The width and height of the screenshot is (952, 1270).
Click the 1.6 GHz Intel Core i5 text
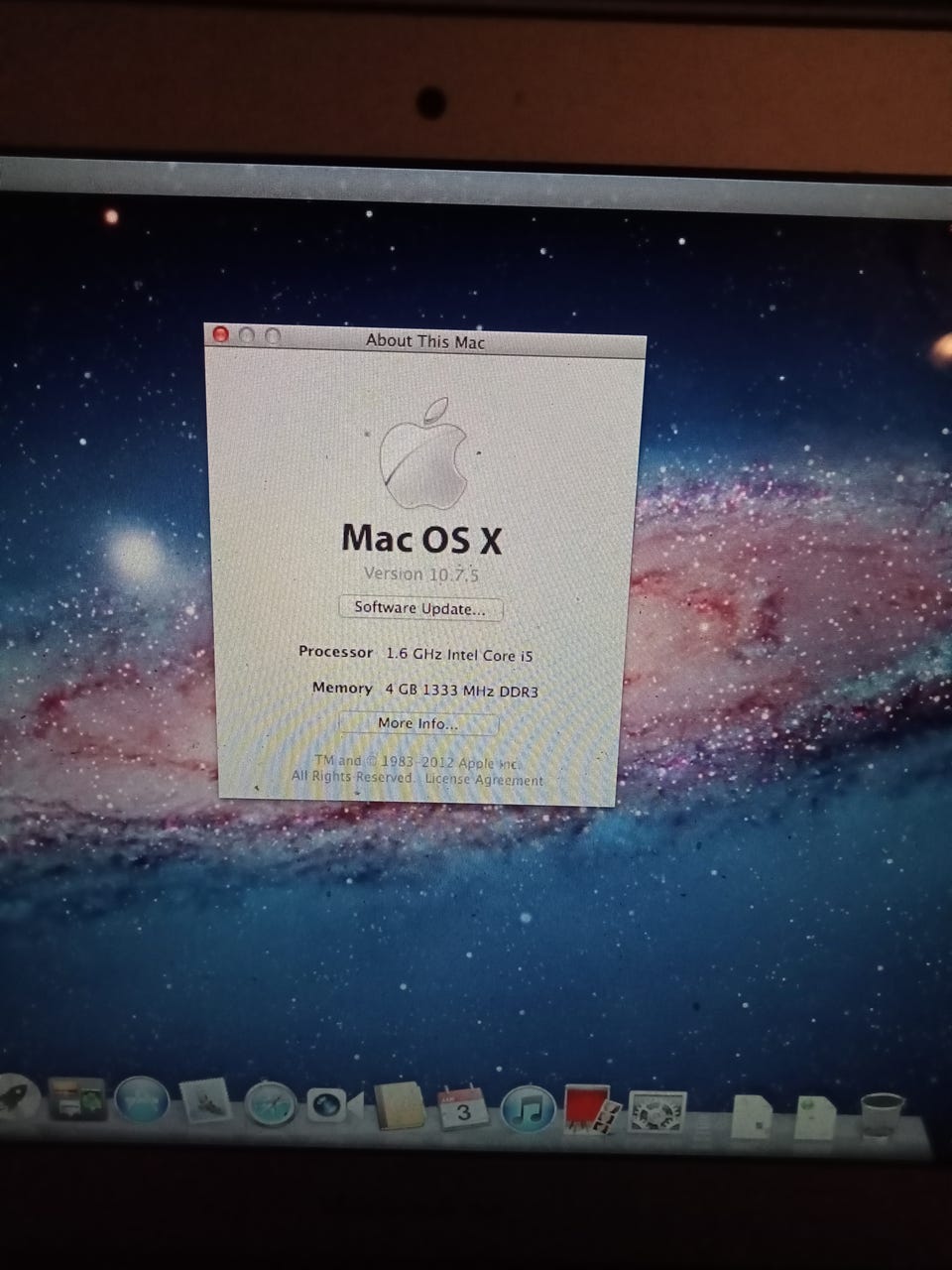click(459, 655)
